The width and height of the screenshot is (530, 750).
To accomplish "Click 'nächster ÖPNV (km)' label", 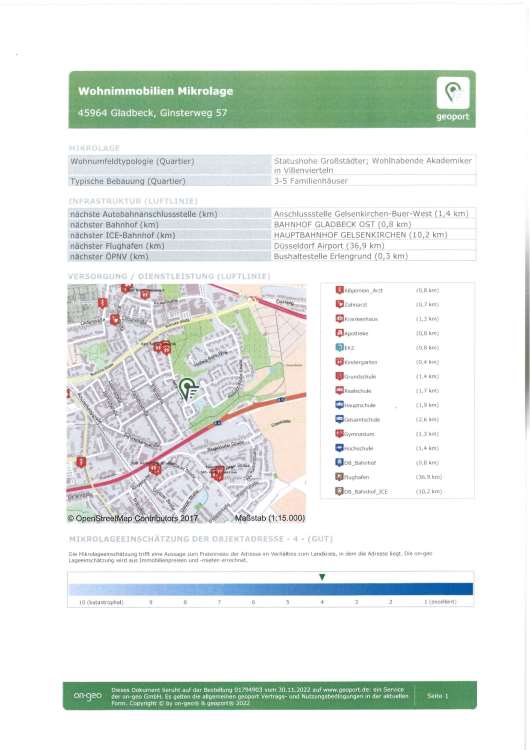I will pyautogui.click(x=109, y=256).
